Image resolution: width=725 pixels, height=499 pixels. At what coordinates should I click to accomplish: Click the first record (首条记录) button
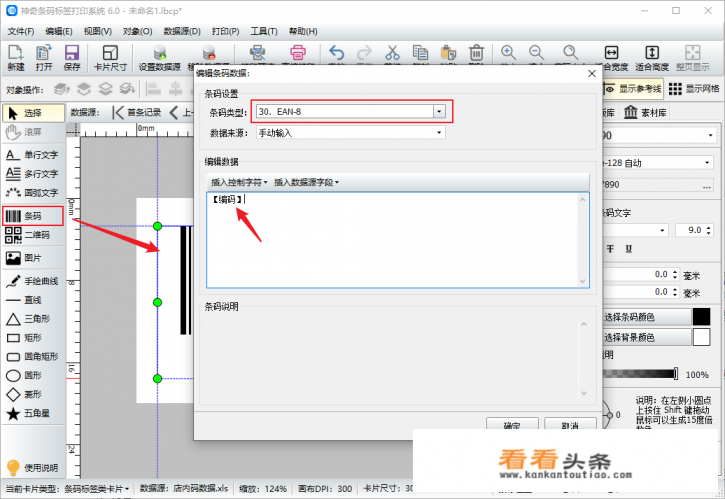tap(137, 112)
